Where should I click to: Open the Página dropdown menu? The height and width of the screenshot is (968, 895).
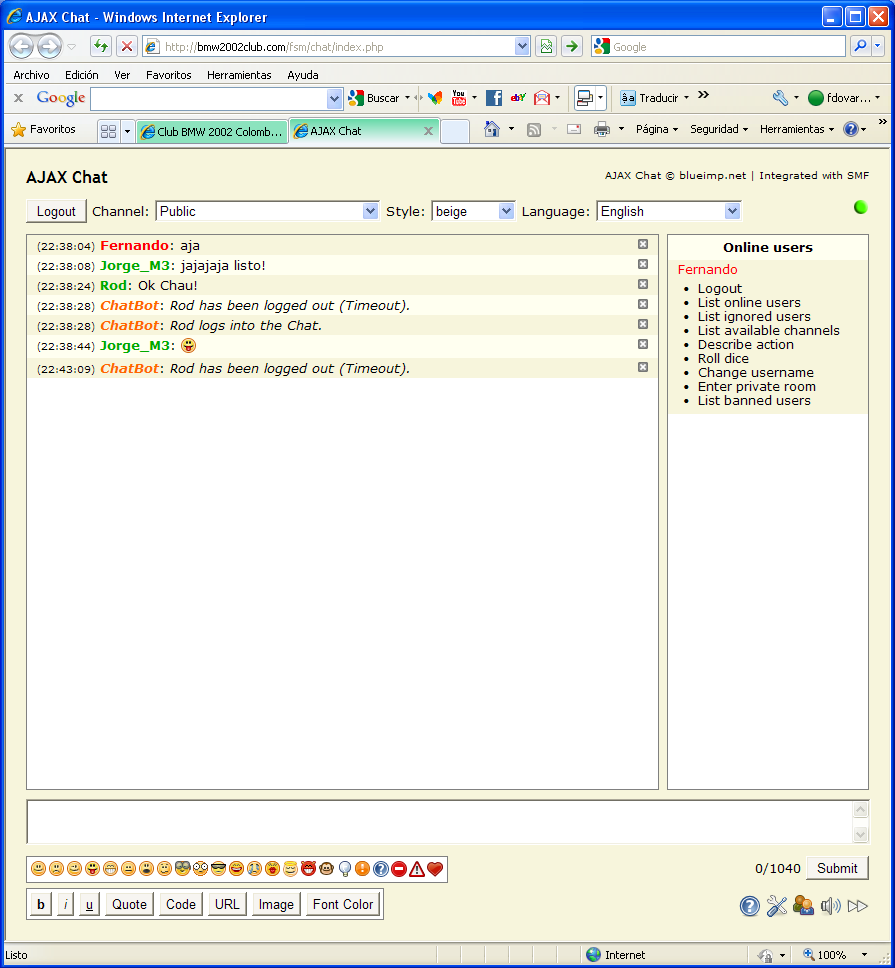(657, 129)
